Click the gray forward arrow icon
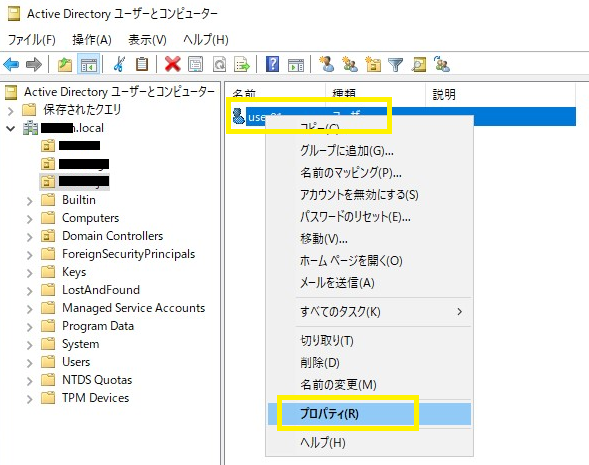 (x=34, y=65)
